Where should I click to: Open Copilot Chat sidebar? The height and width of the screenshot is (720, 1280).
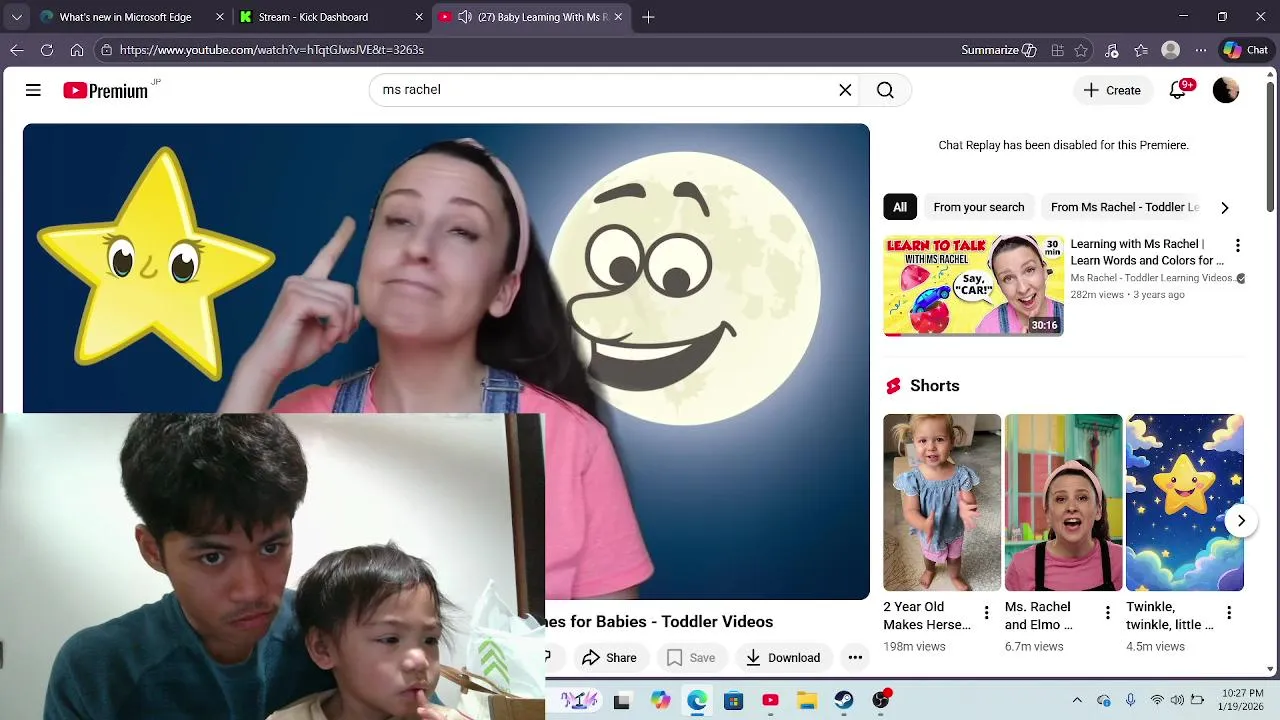[1246, 50]
